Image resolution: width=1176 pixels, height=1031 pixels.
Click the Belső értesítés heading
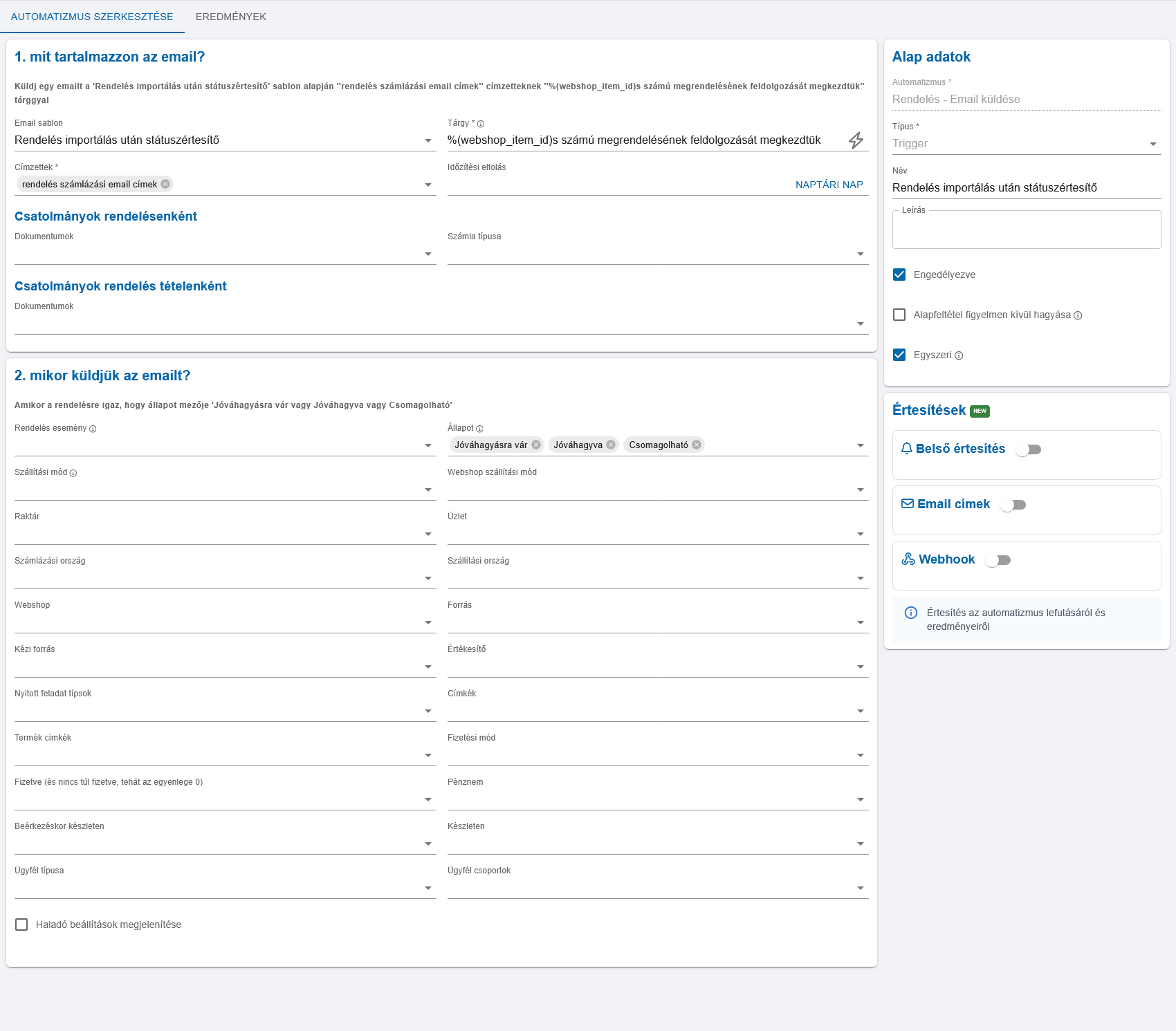pyautogui.click(x=960, y=449)
